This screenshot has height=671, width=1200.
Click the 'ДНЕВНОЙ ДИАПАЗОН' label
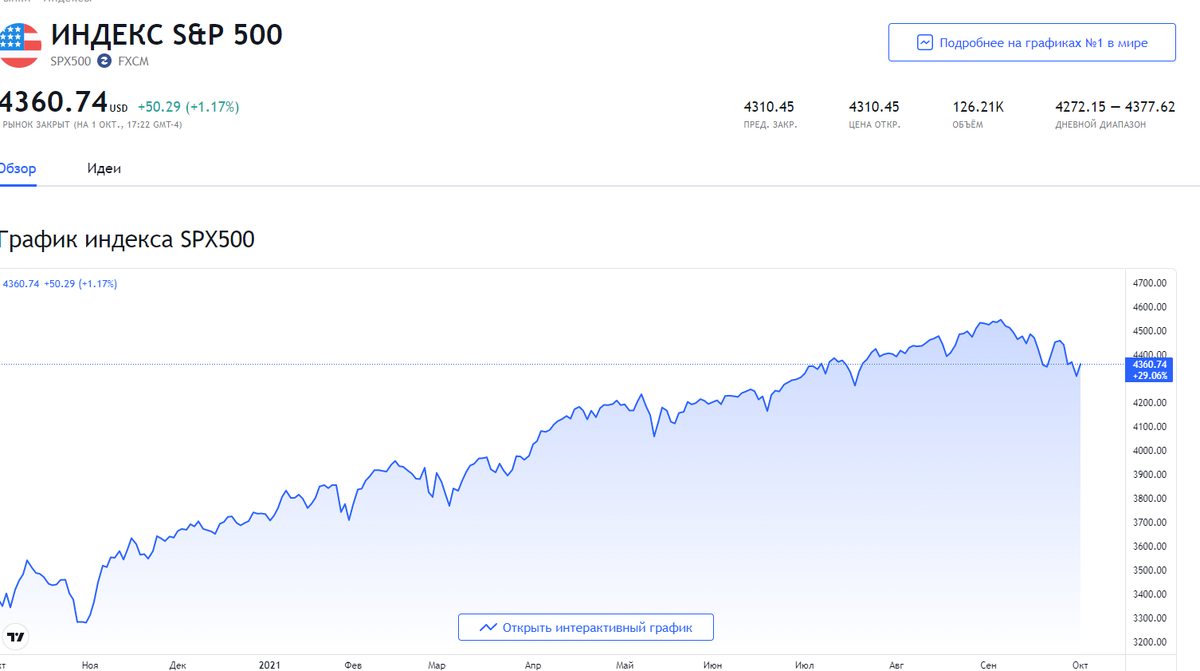(x=1101, y=125)
